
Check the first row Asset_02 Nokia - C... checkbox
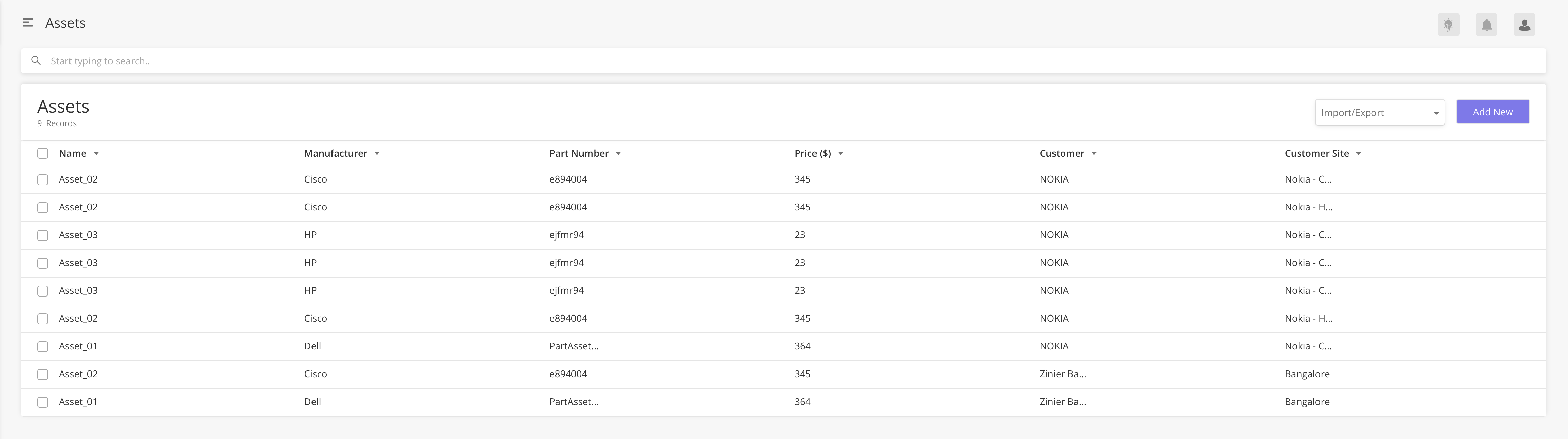pyautogui.click(x=43, y=179)
